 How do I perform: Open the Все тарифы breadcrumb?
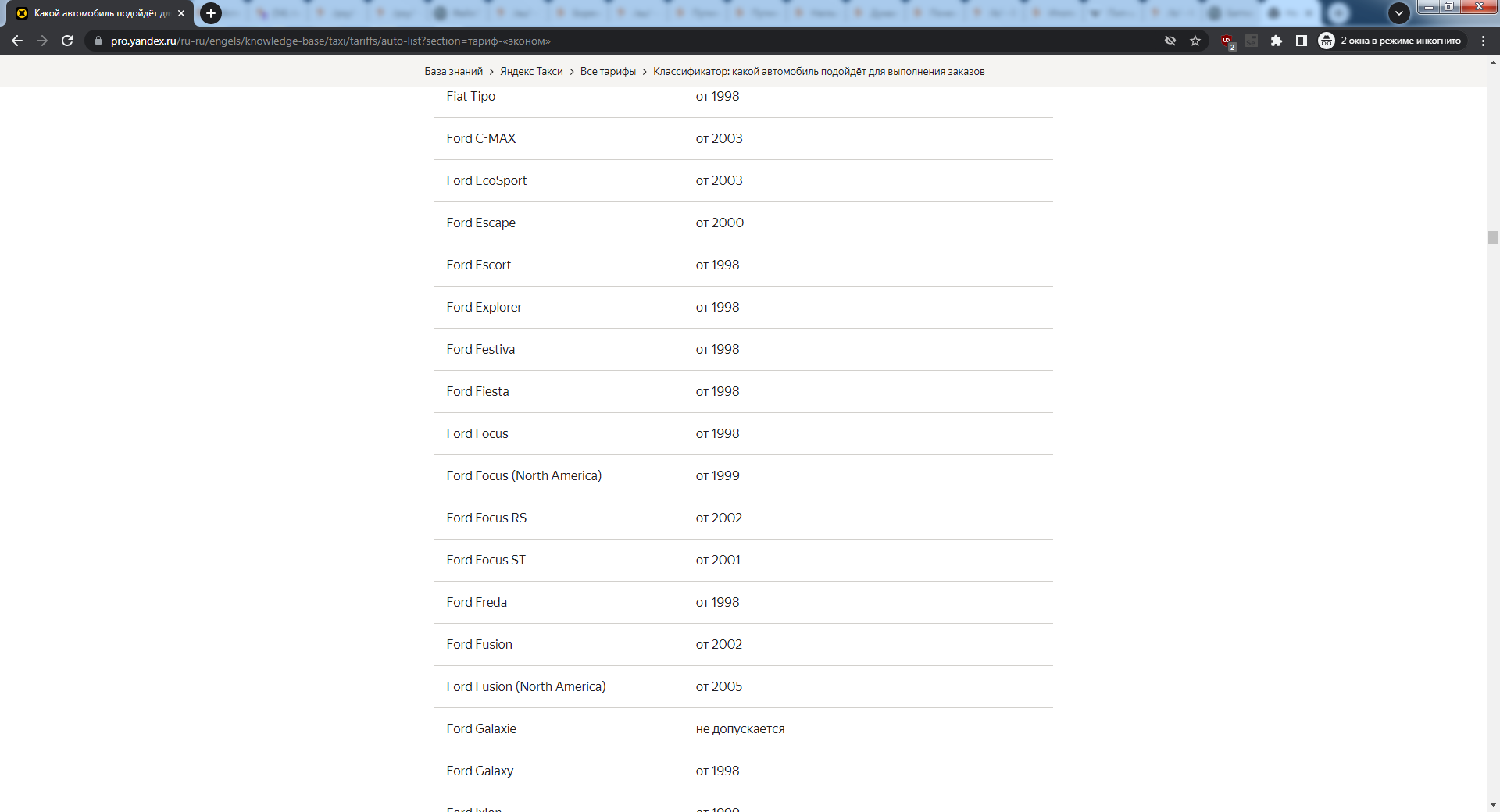[x=608, y=71]
